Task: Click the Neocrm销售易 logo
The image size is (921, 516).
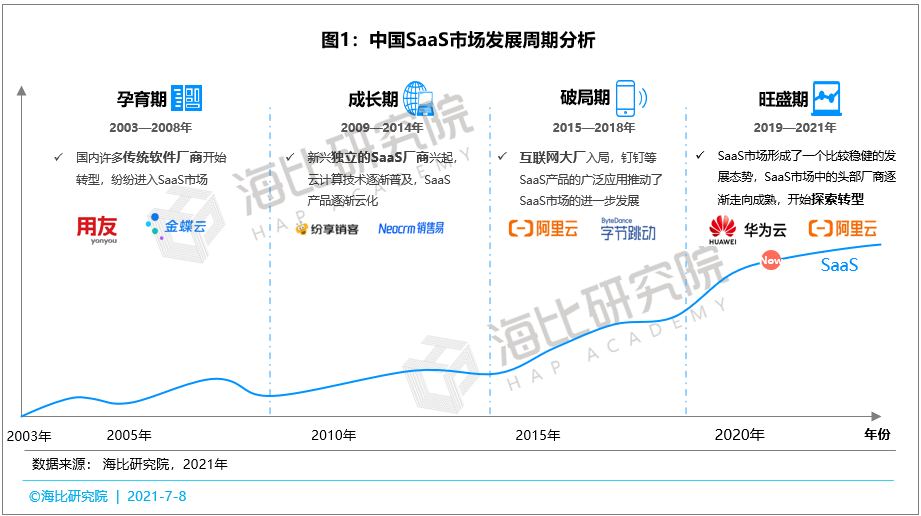Action: click(411, 229)
